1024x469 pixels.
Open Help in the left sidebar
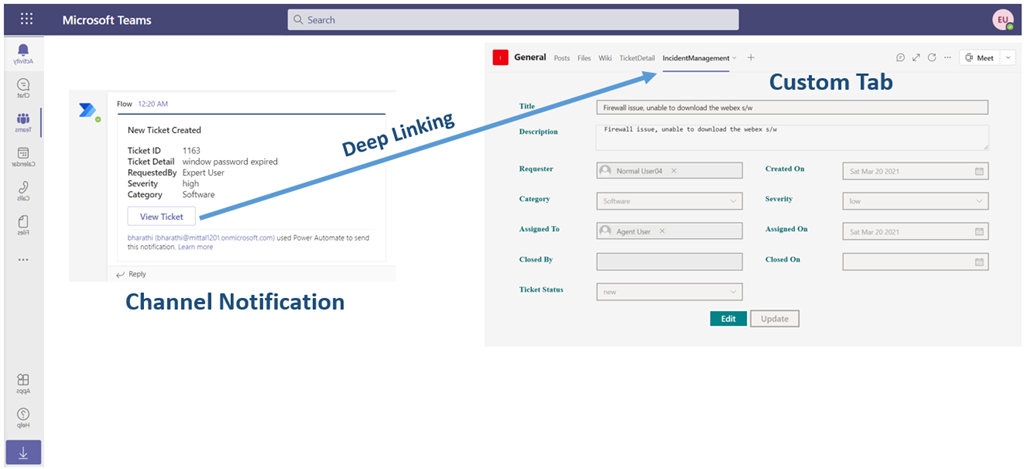pyautogui.click(x=24, y=417)
